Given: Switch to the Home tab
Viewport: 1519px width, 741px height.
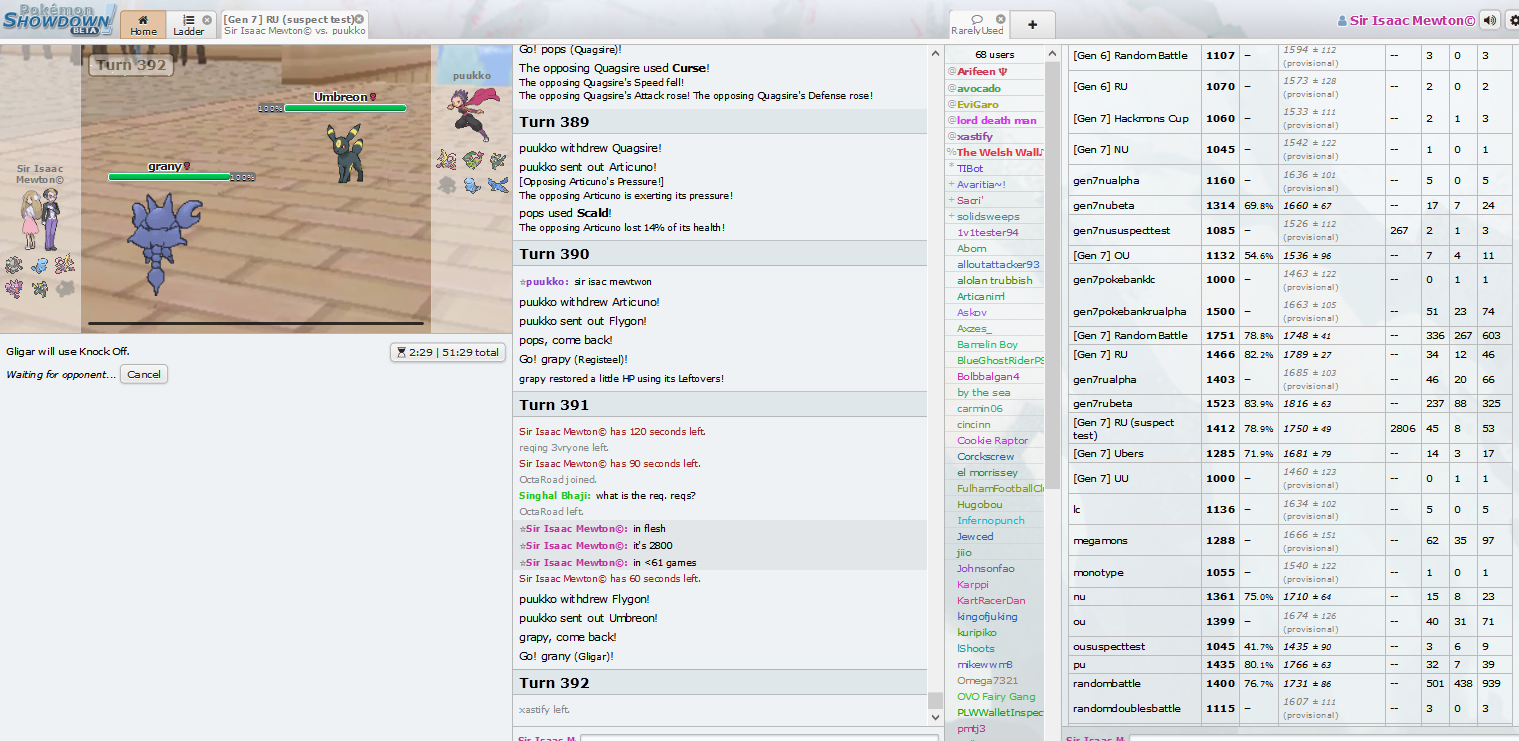Looking at the screenshot, I should pyautogui.click(x=143, y=25).
